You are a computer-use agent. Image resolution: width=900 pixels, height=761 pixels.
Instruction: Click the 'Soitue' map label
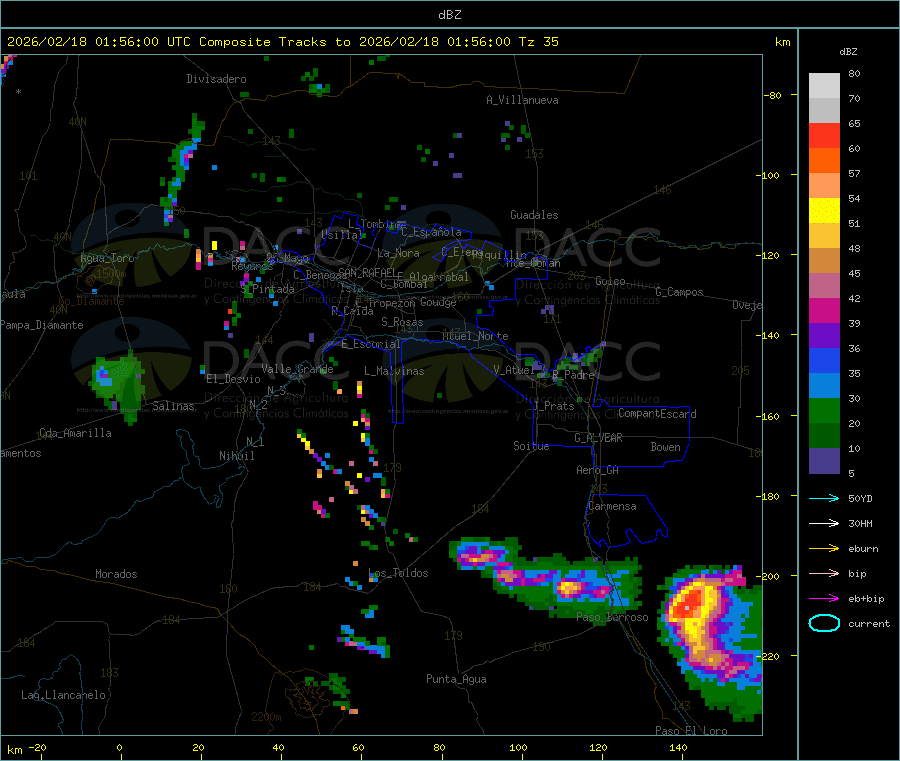(x=531, y=445)
